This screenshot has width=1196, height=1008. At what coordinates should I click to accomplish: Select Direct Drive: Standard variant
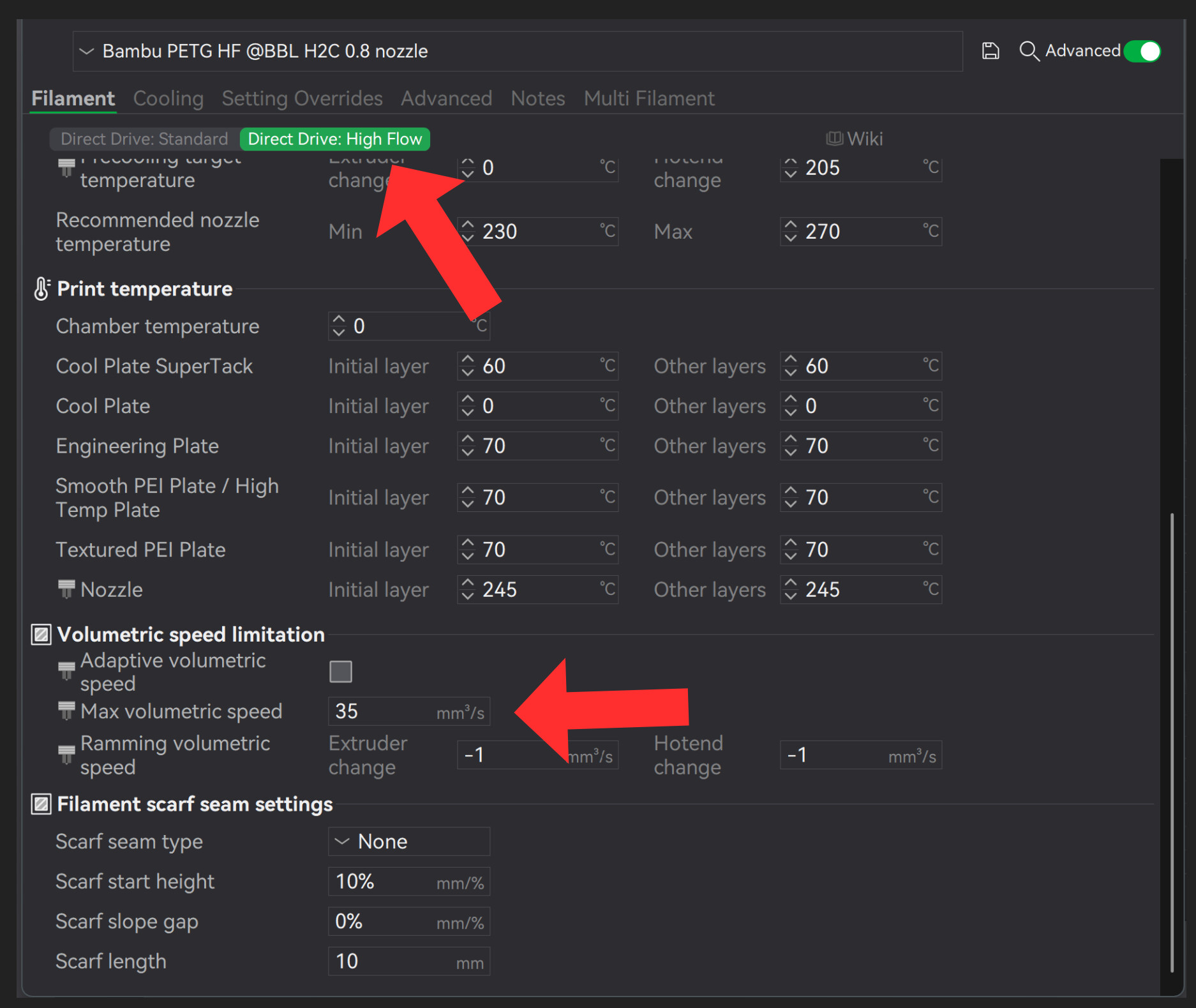(x=144, y=139)
